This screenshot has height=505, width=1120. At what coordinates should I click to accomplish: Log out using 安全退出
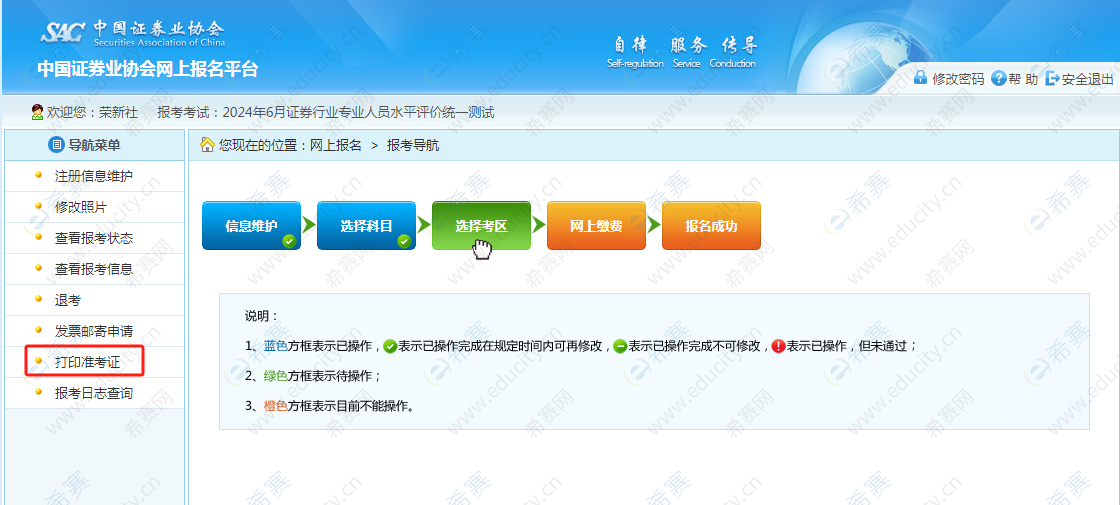pos(1087,79)
